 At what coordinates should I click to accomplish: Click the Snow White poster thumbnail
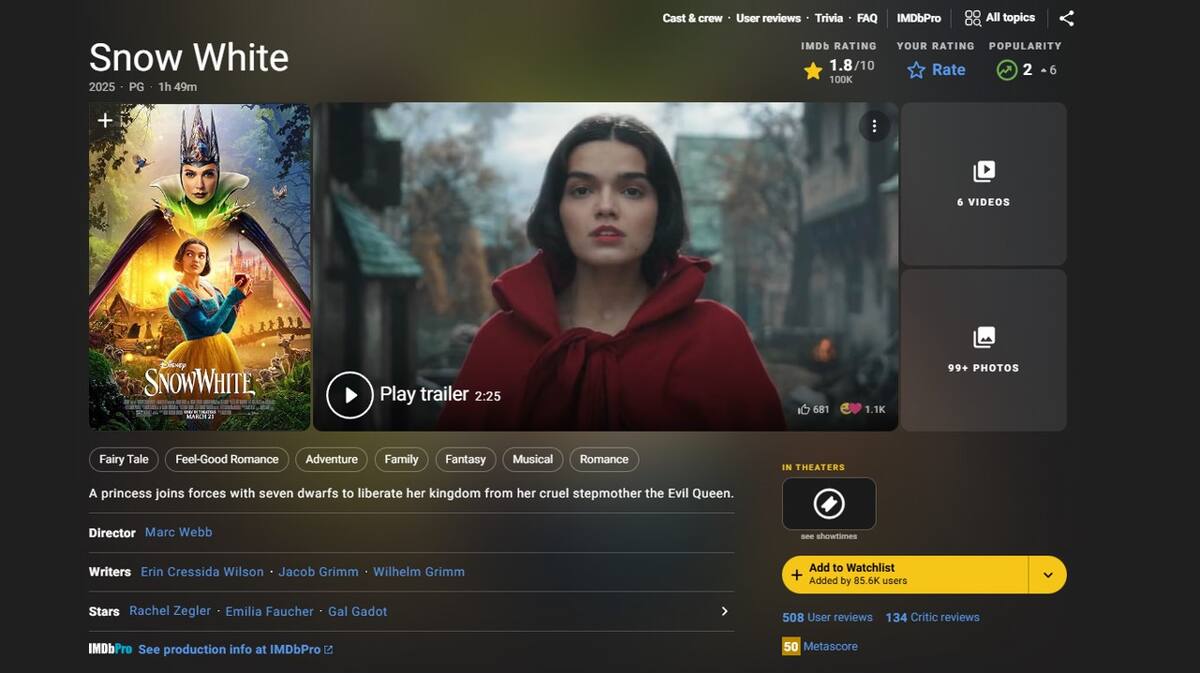pos(199,267)
